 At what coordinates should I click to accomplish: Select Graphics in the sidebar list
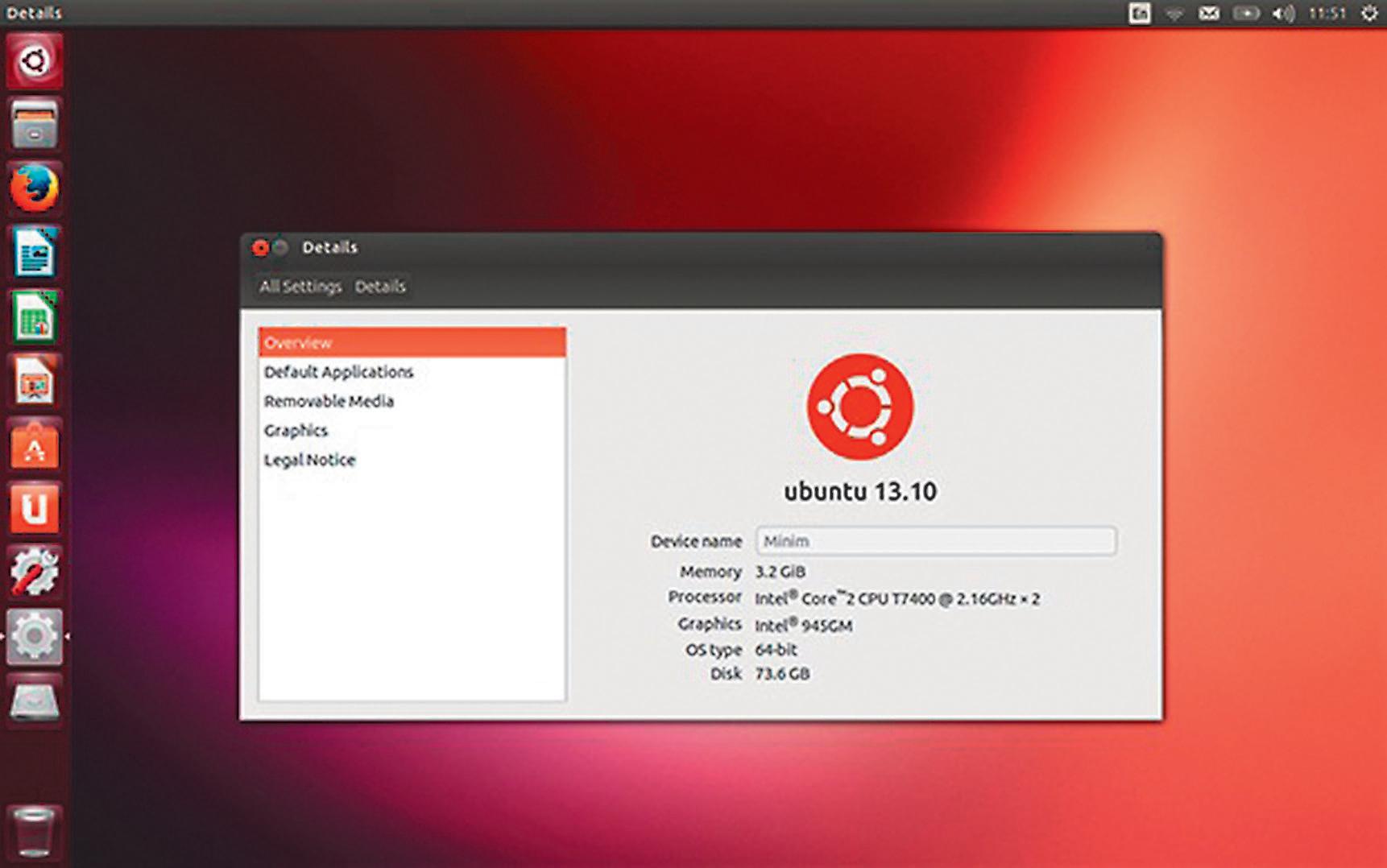(412, 431)
